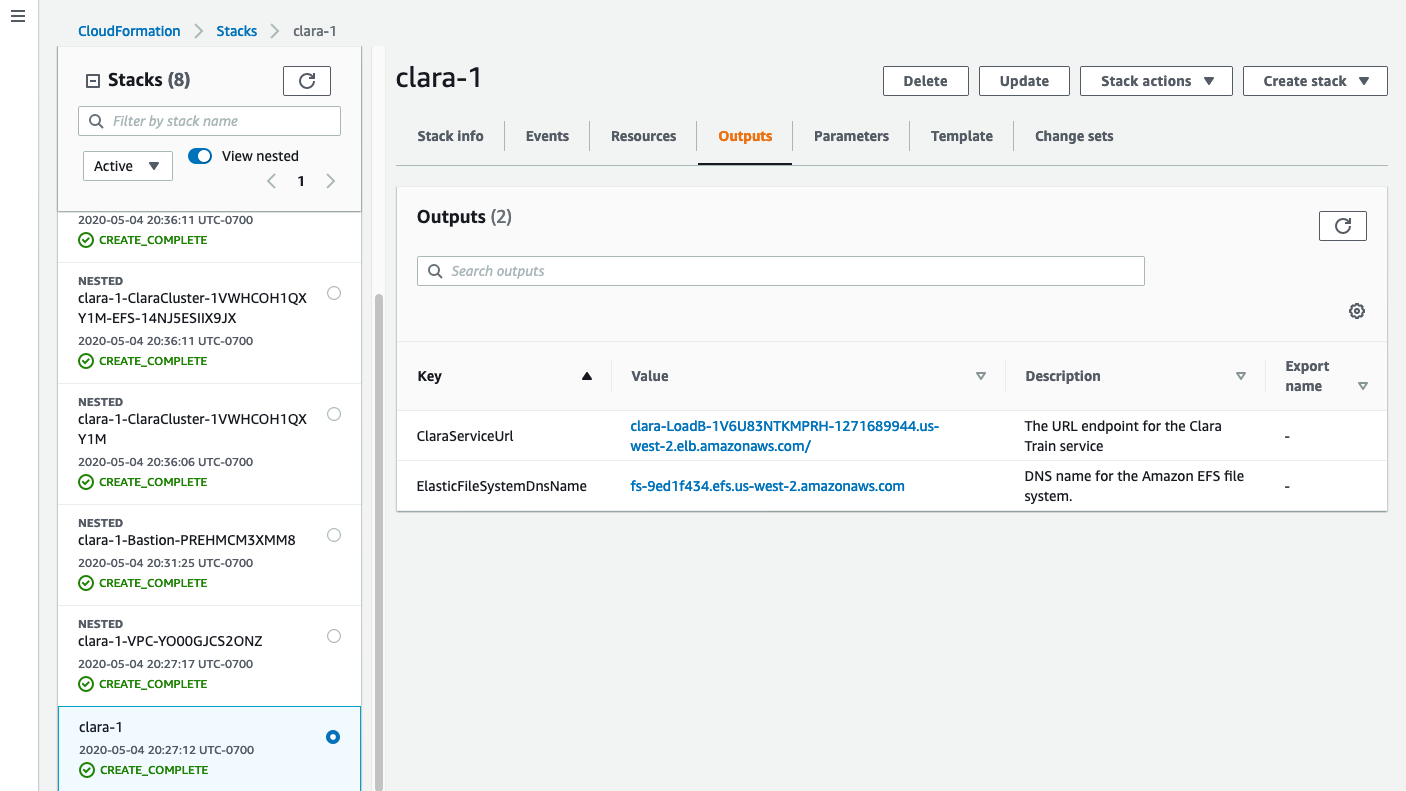Switch to the Stack info tab
Viewport: 1406px width, 791px height.
[450, 136]
